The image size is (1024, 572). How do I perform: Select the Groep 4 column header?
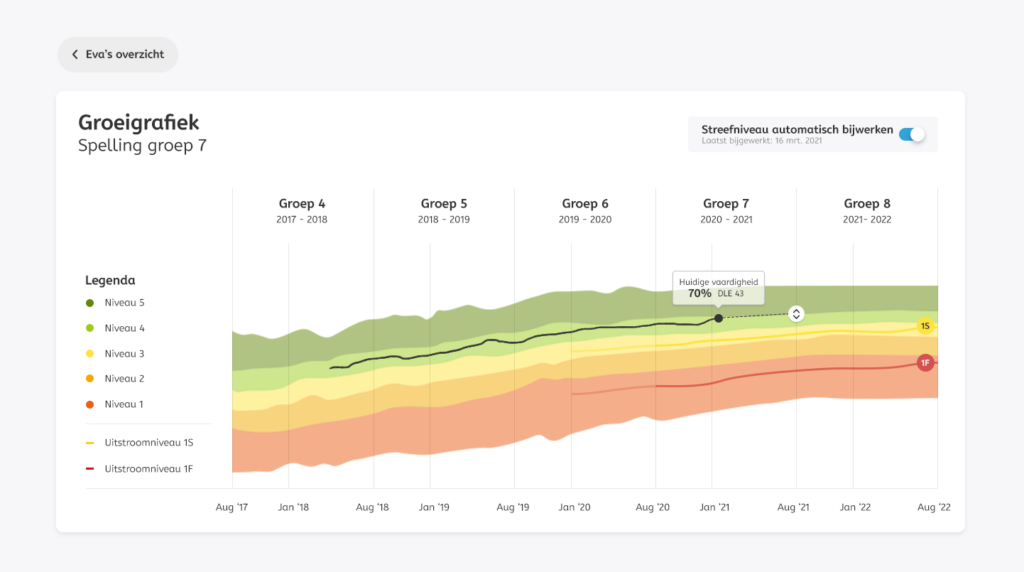pos(302,210)
